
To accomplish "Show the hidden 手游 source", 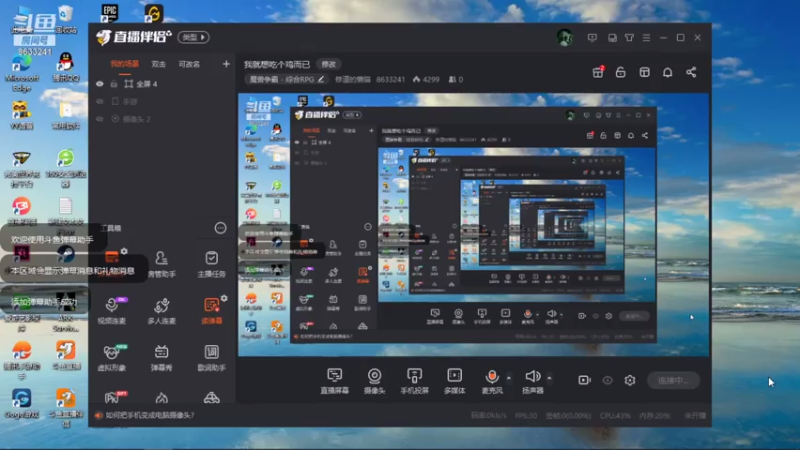I will [x=100, y=102].
